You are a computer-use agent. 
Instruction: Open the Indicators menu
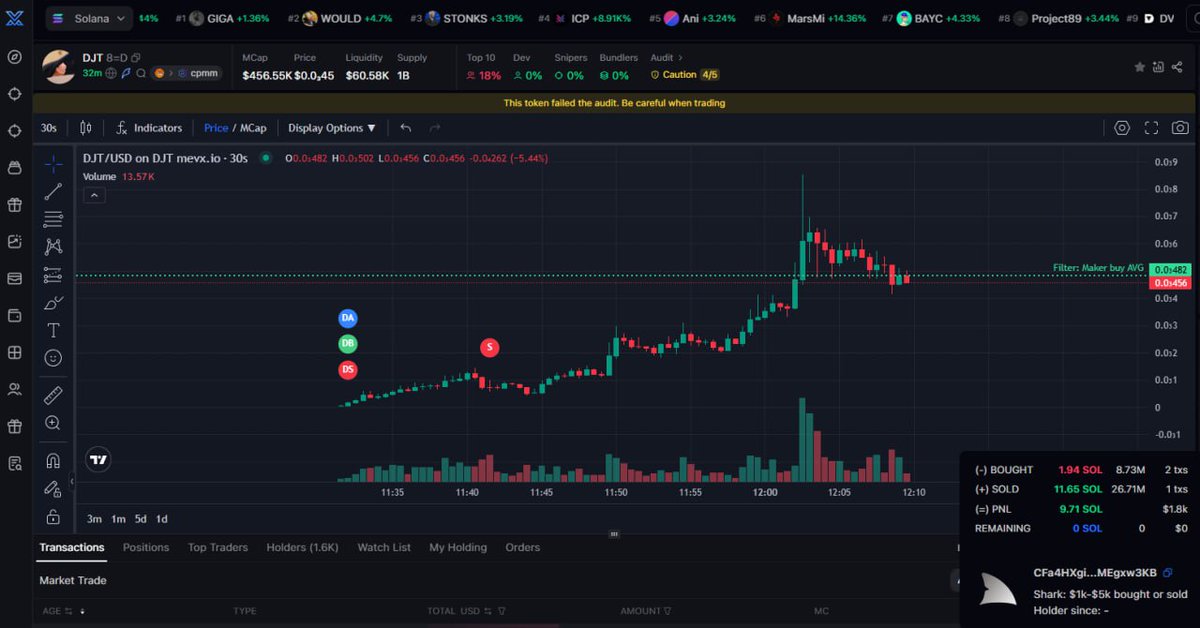click(149, 128)
